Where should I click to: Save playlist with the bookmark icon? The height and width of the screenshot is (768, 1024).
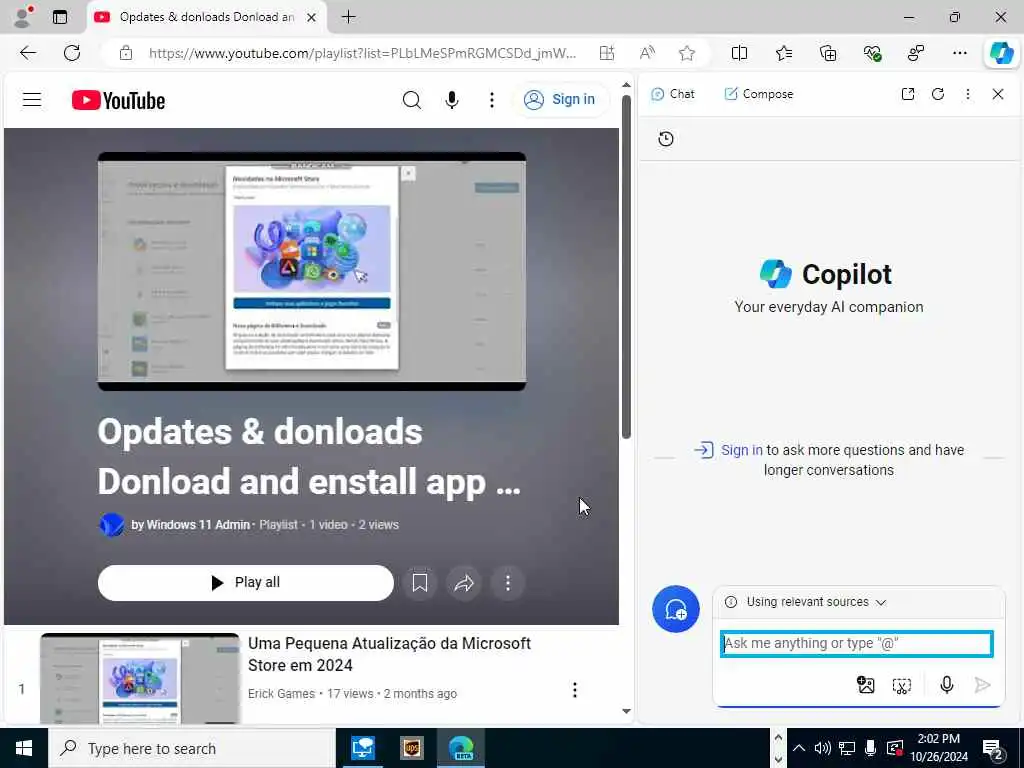[x=420, y=583]
